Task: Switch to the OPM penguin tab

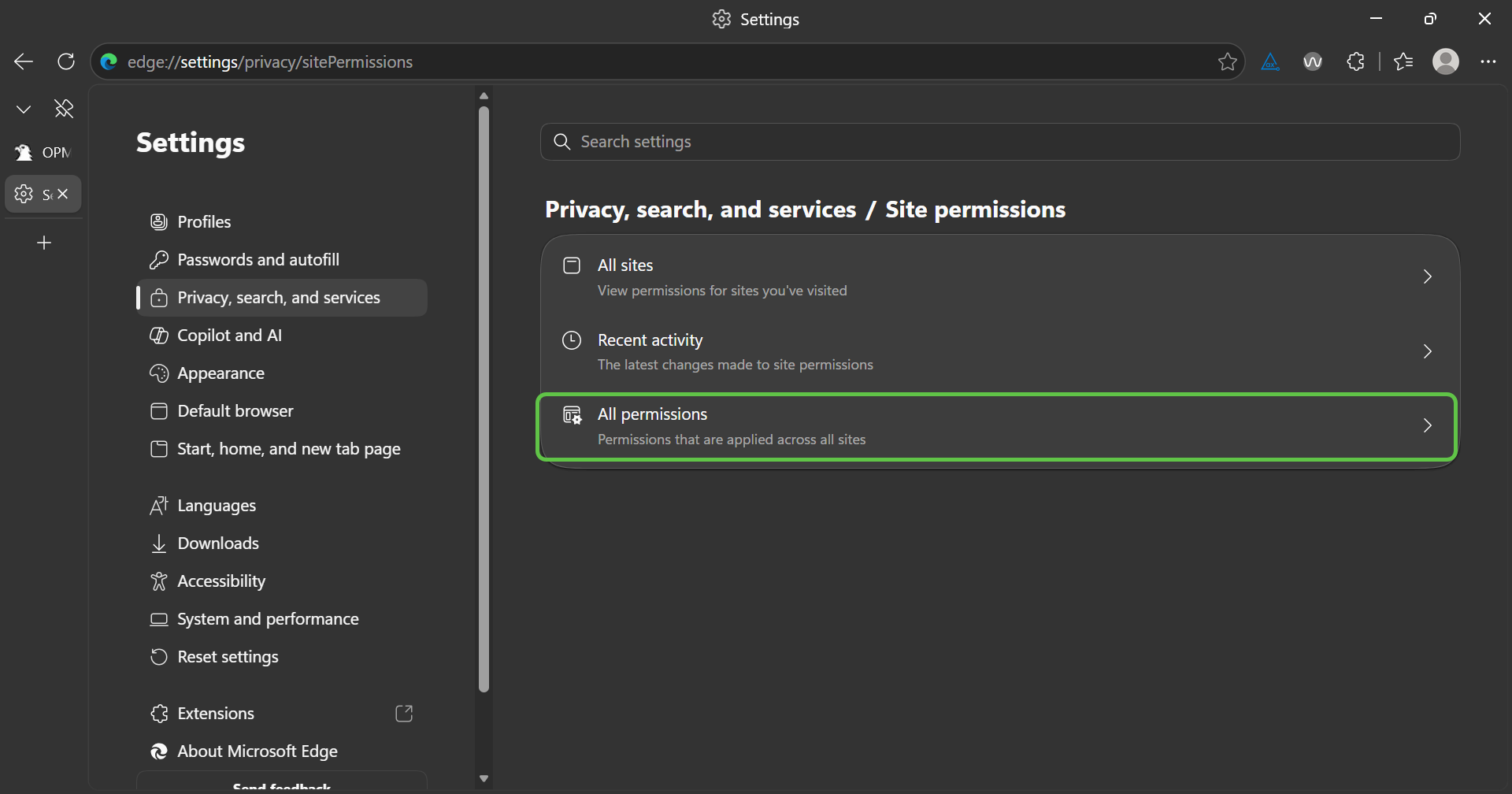Action: pos(43,153)
